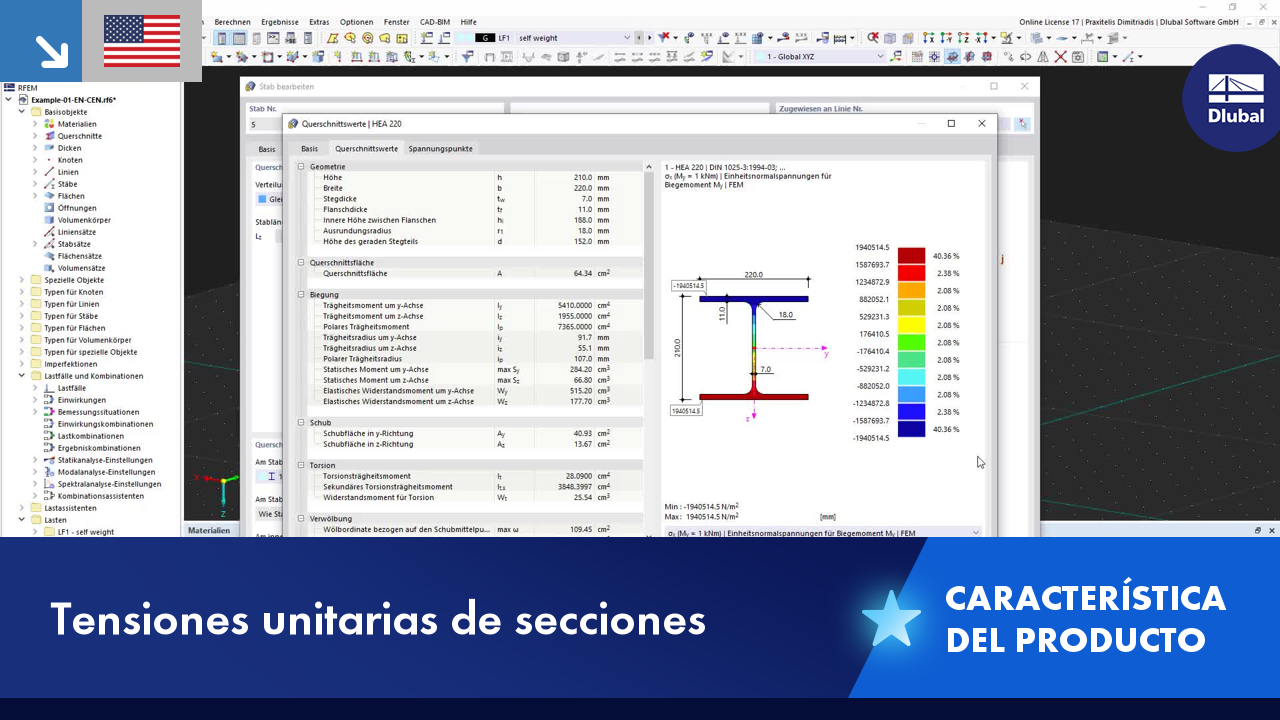This screenshot has height=720, width=1280.
Task: Click the Stab Nr. input field showing 5
Action: 266,124
